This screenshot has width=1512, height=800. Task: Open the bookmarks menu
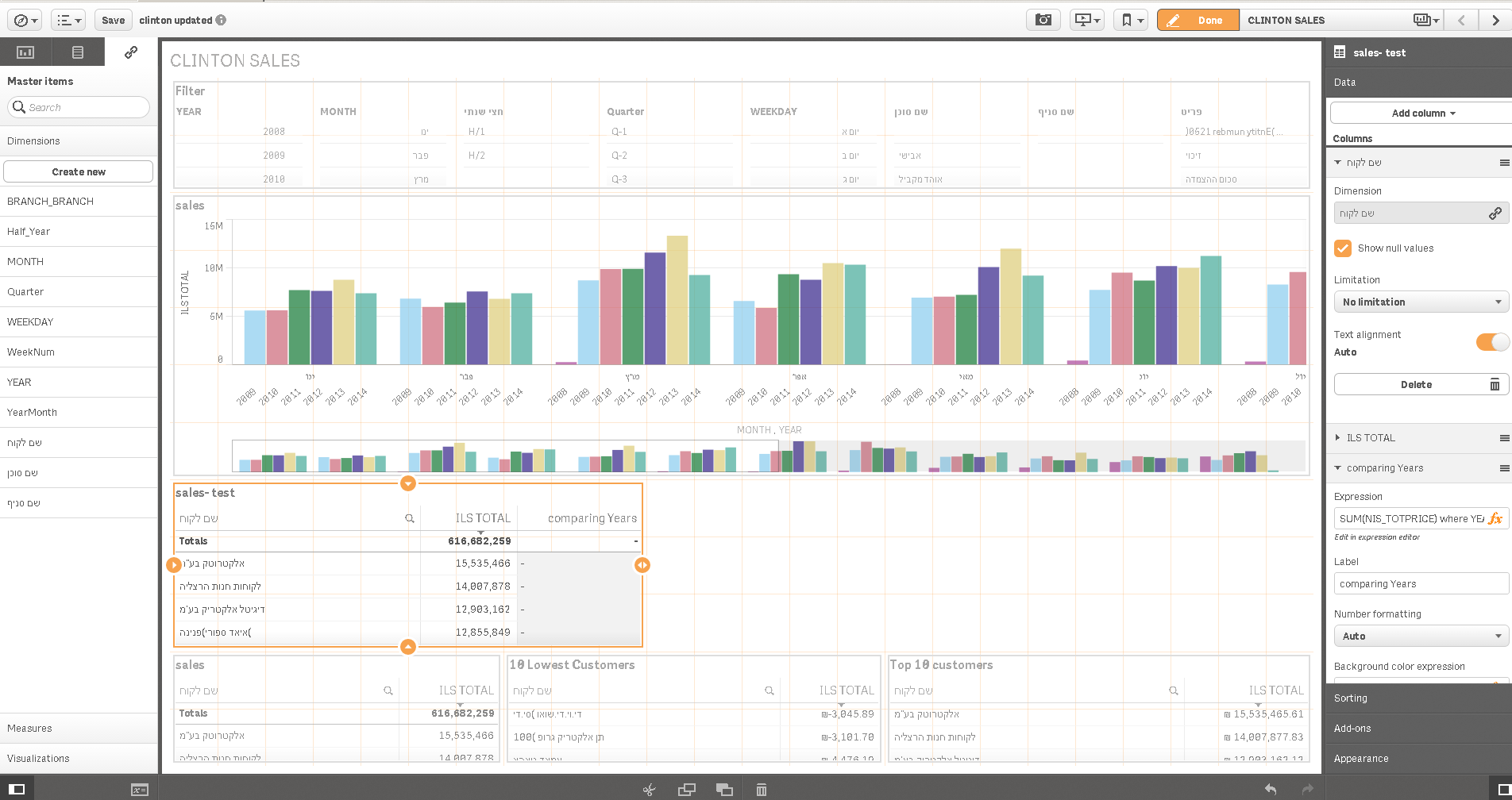pos(1131,20)
